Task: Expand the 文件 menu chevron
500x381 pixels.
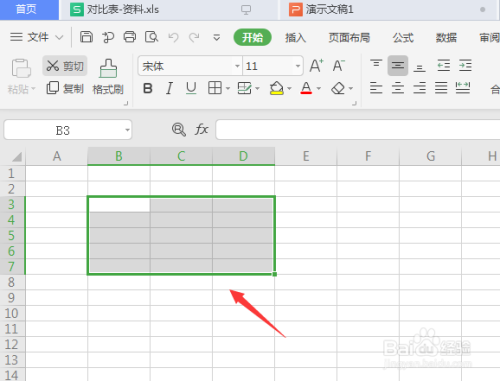Action: point(59,37)
